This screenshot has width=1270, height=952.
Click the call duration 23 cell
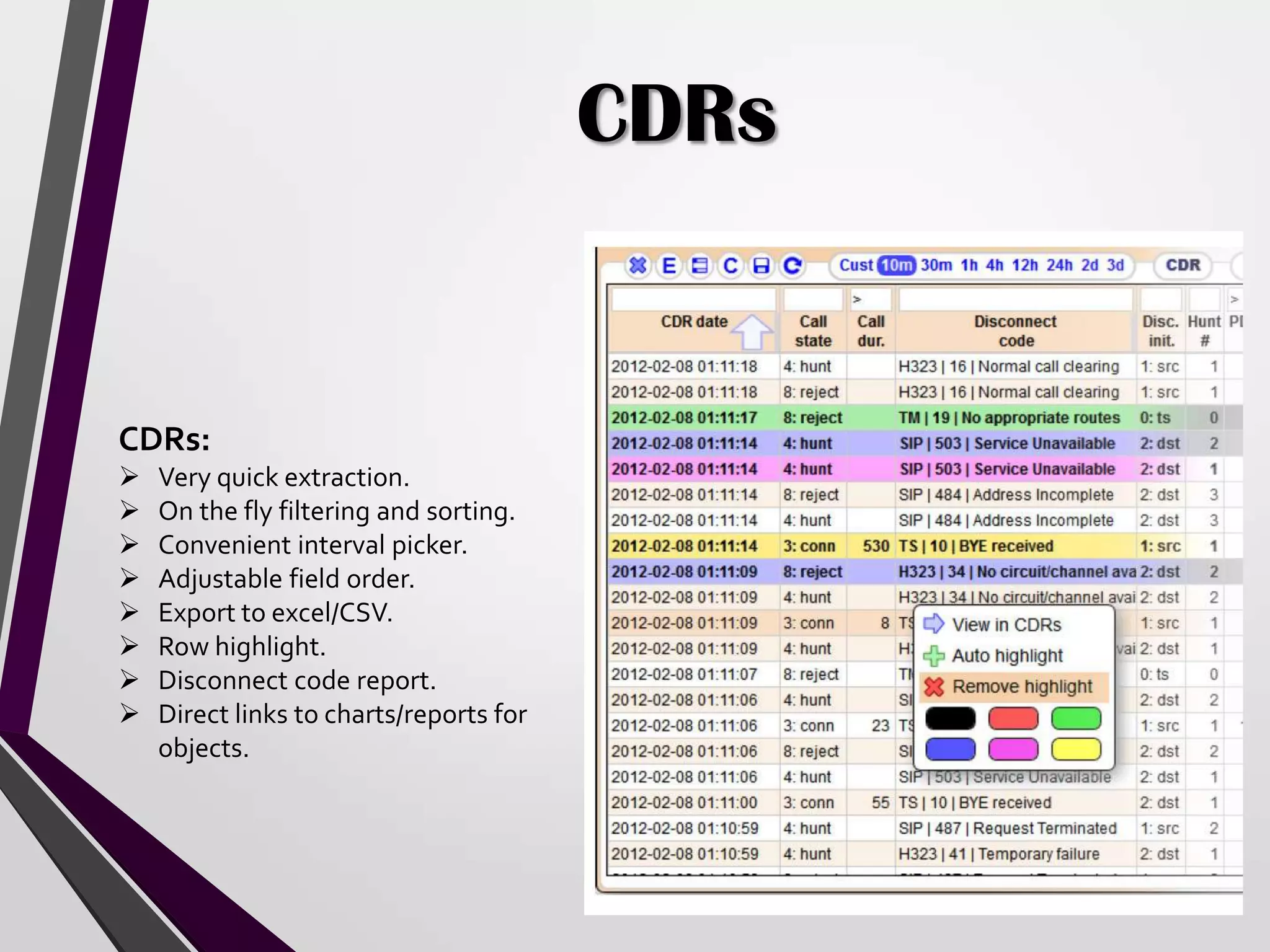click(x=871, y=726)
